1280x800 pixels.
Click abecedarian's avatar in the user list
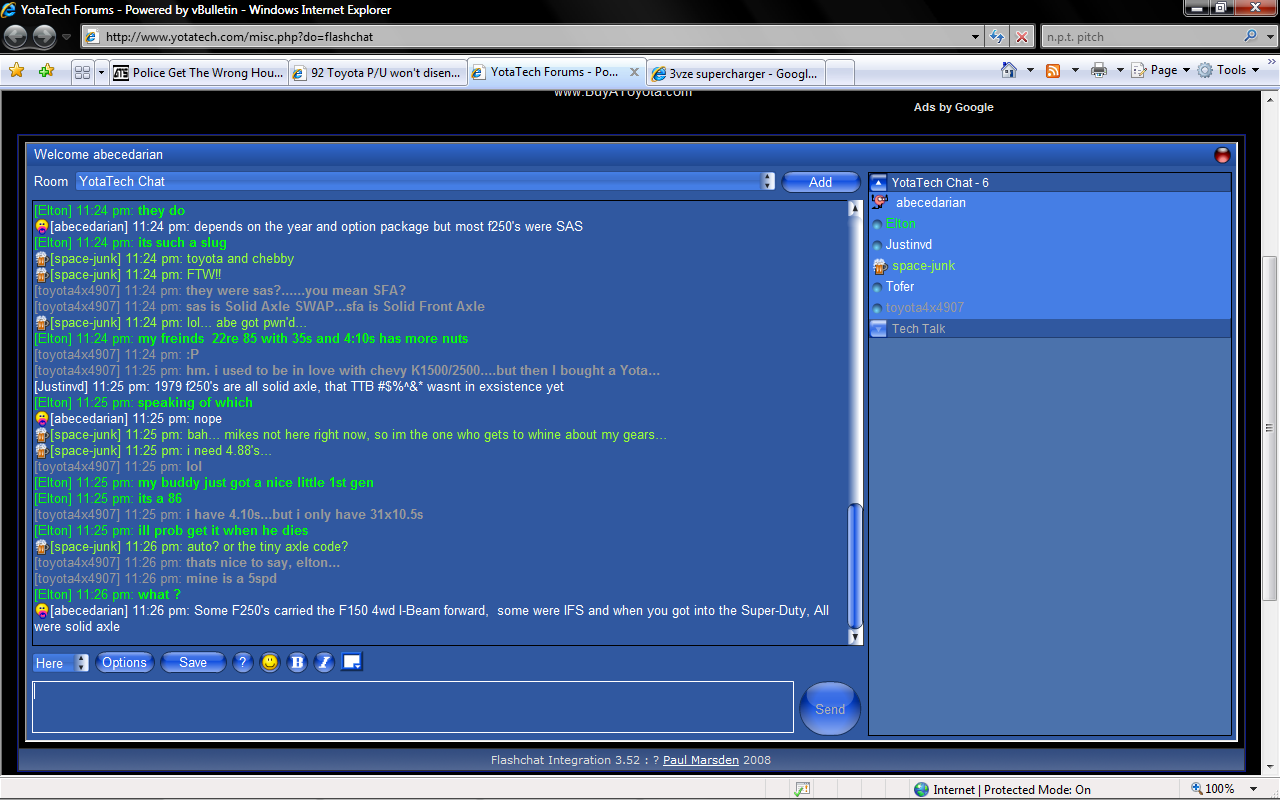tap(879, 202)
